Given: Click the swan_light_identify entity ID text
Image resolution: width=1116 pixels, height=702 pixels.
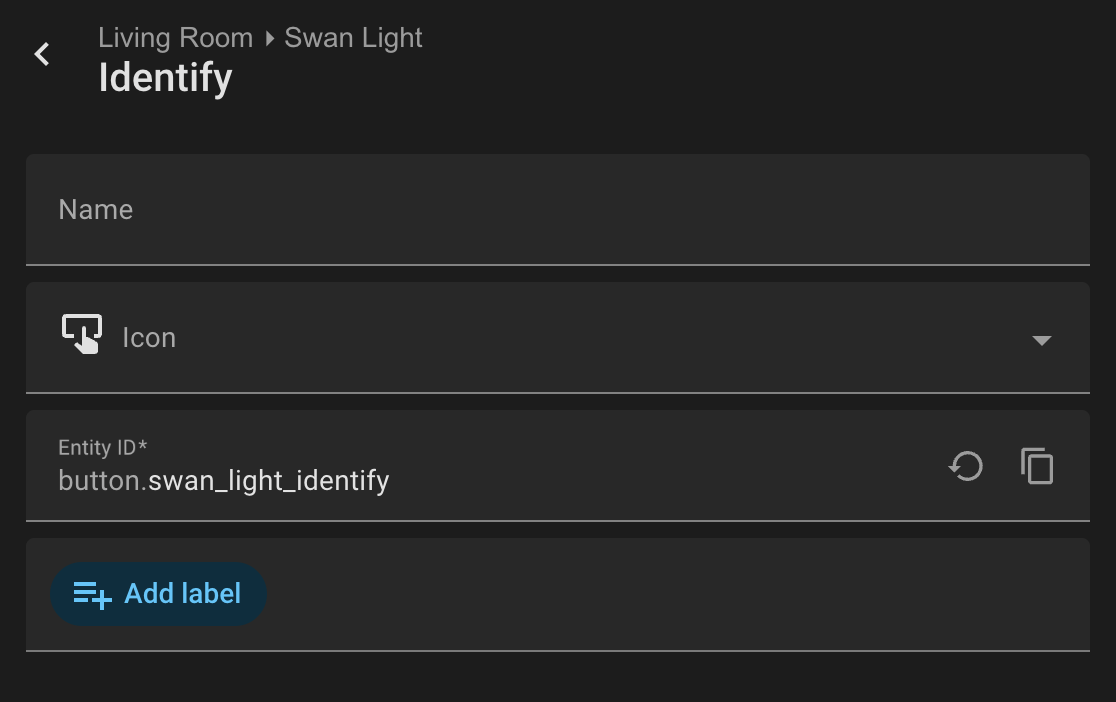Looking at the screenshot, I should click(x=269, y=481).
